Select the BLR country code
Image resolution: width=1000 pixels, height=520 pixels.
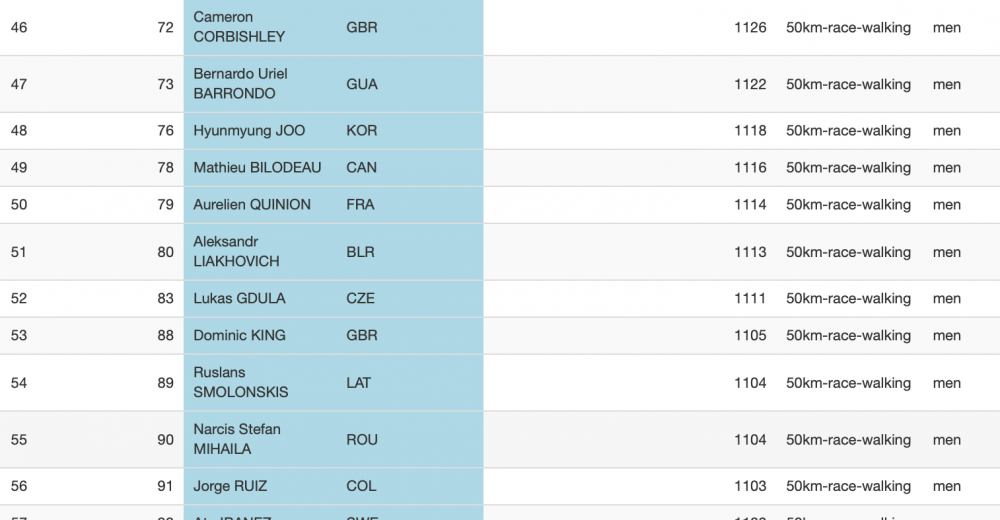click(x=361, y=253)
